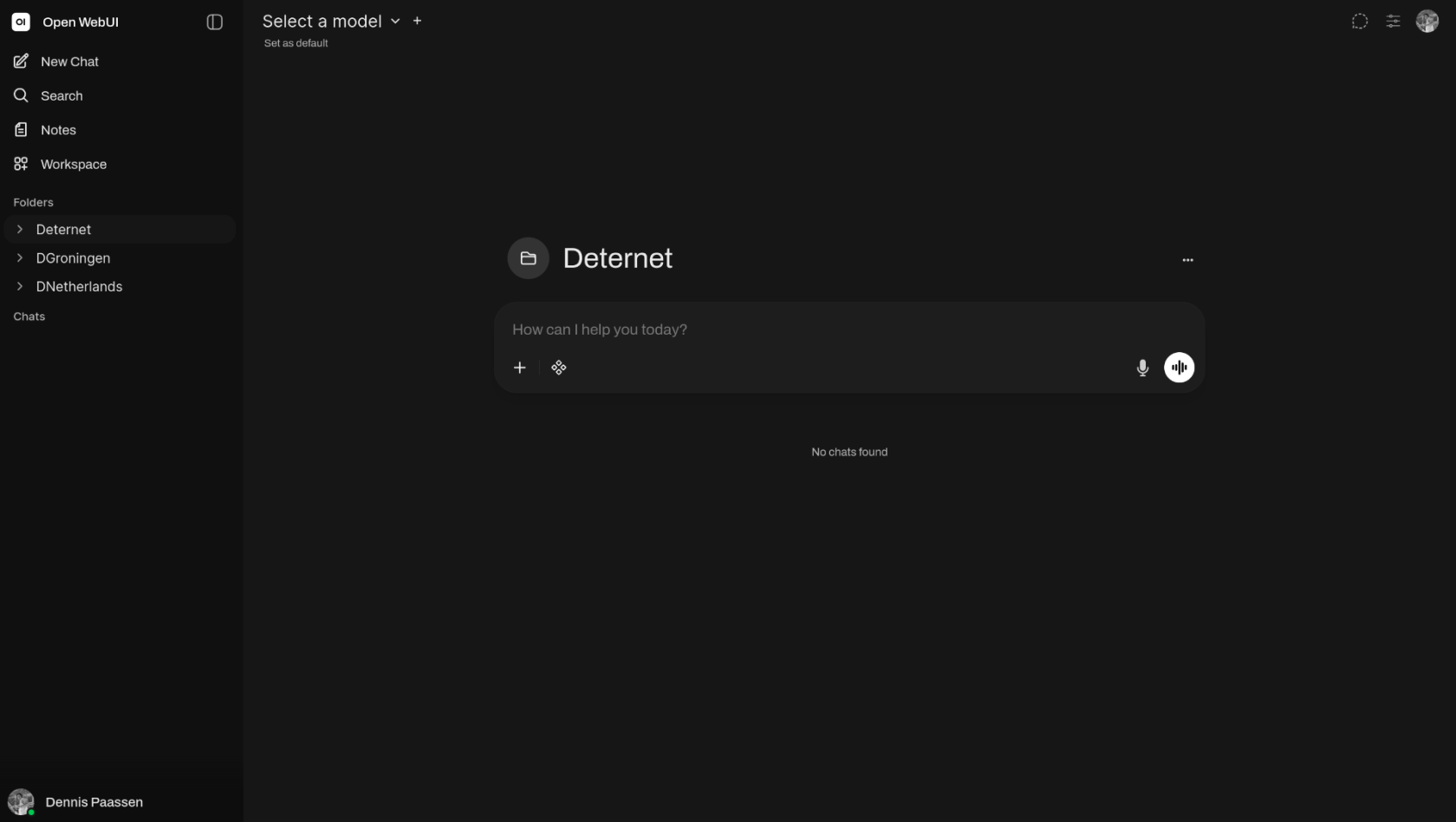
Task: Open user avatar menu at top right
Action: tap(1427, 22)
